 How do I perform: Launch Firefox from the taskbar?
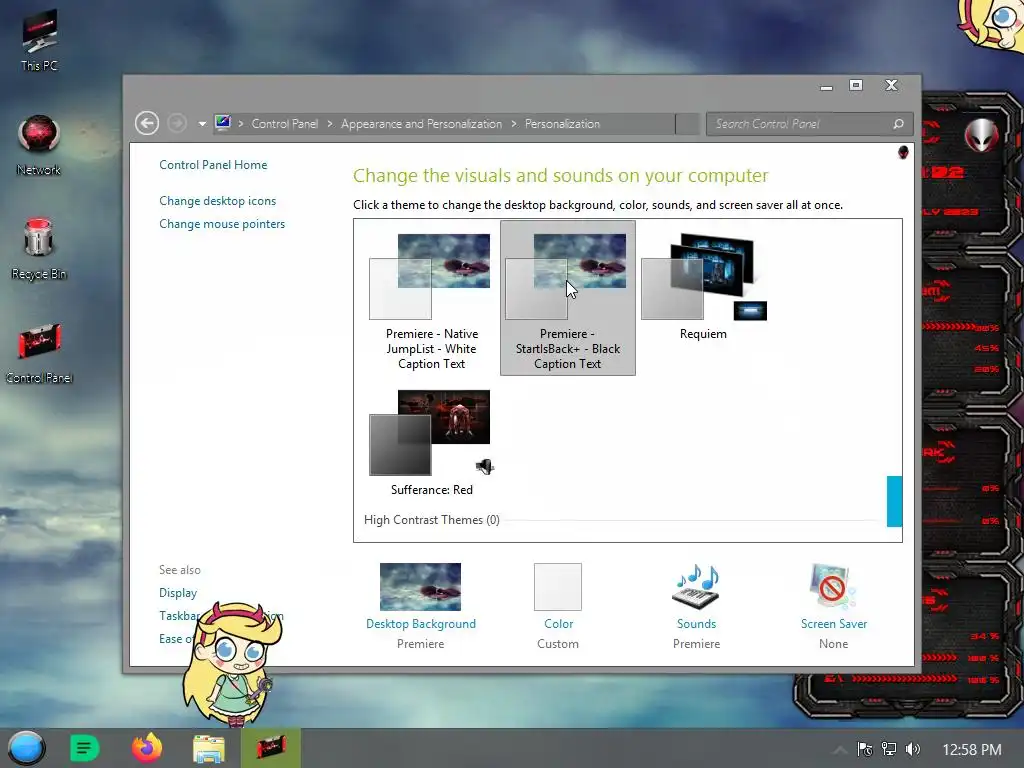(x=147, y=748)
